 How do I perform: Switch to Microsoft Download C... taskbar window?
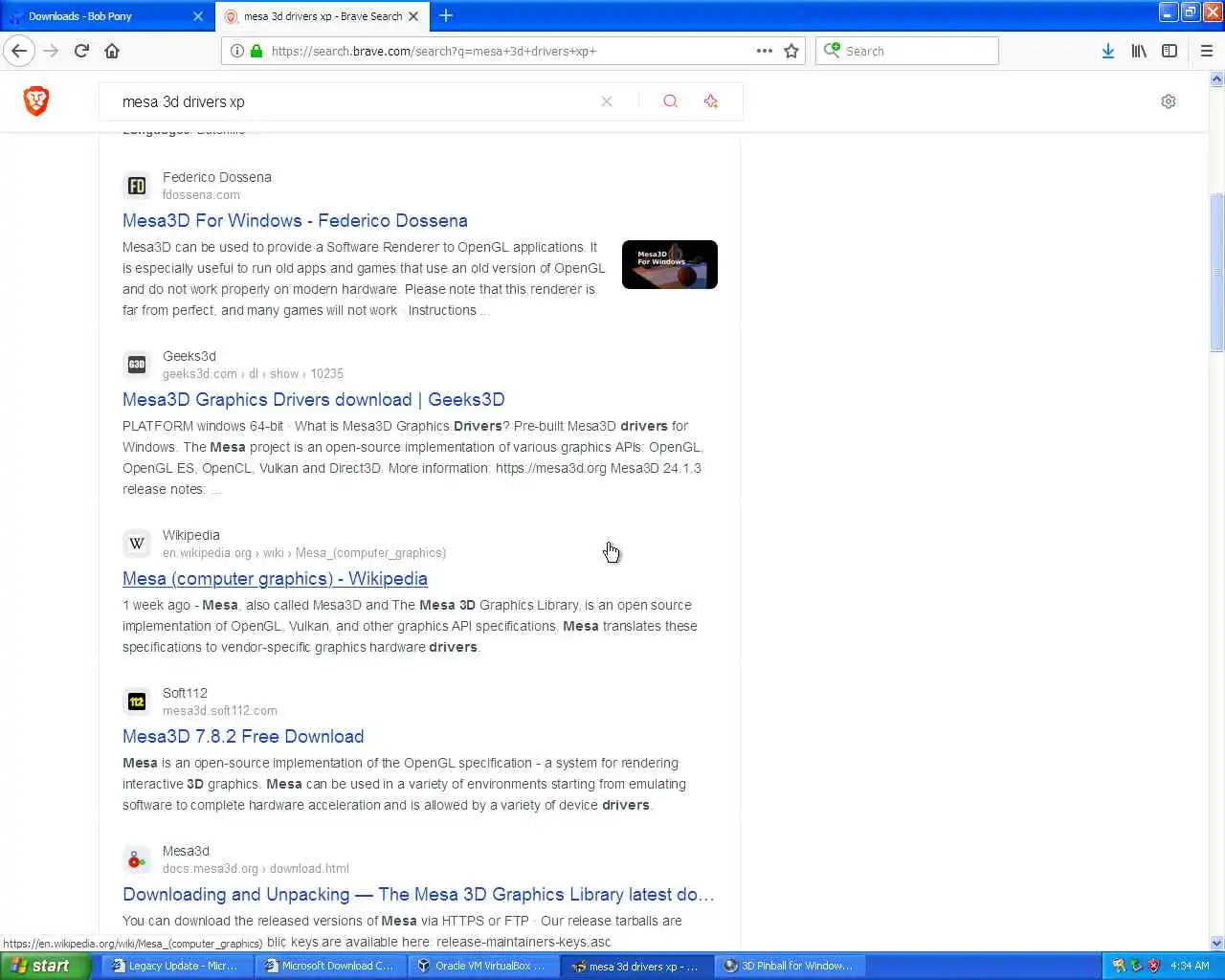[329, 966]
